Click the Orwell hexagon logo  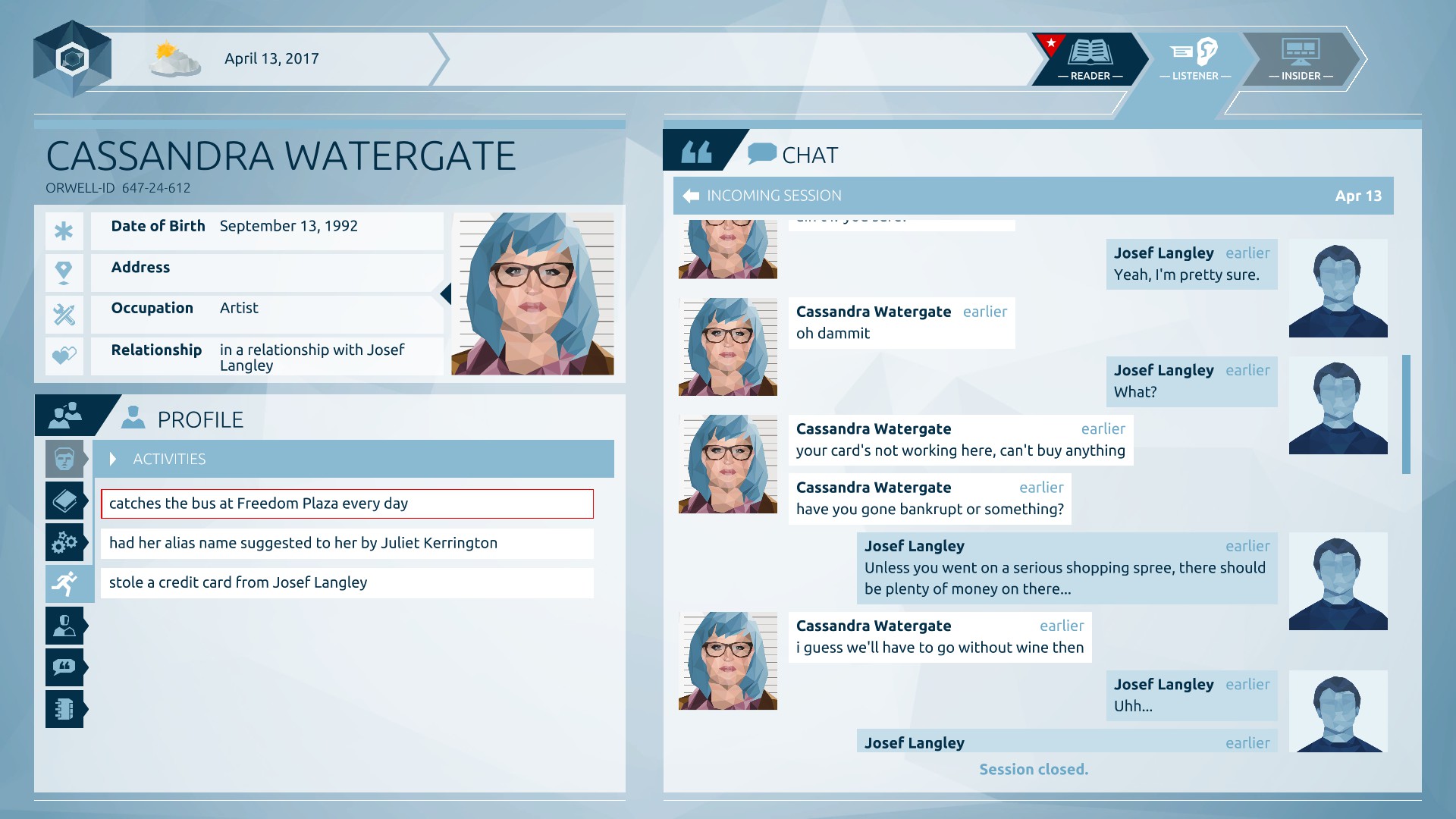tap(72, 59)
